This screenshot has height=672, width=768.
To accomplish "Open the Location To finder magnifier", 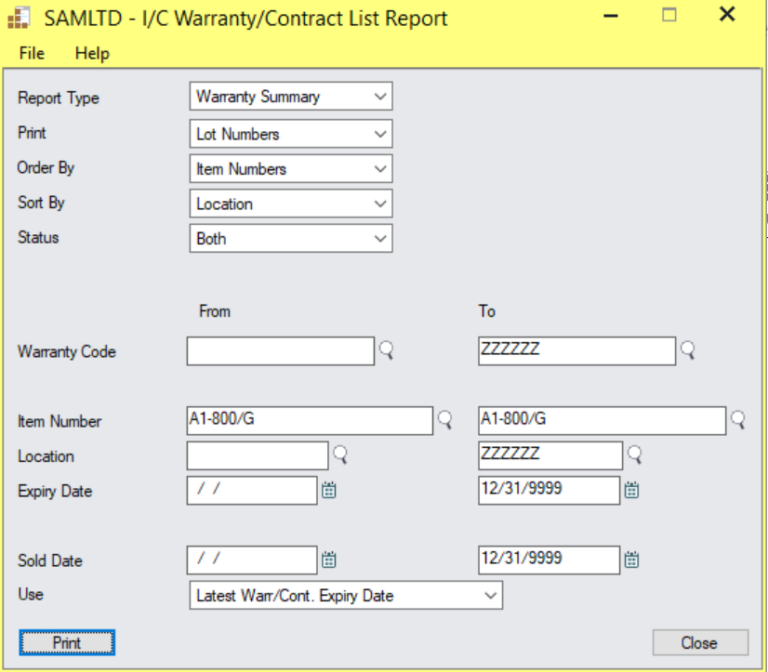I will [x=634, y=455].
